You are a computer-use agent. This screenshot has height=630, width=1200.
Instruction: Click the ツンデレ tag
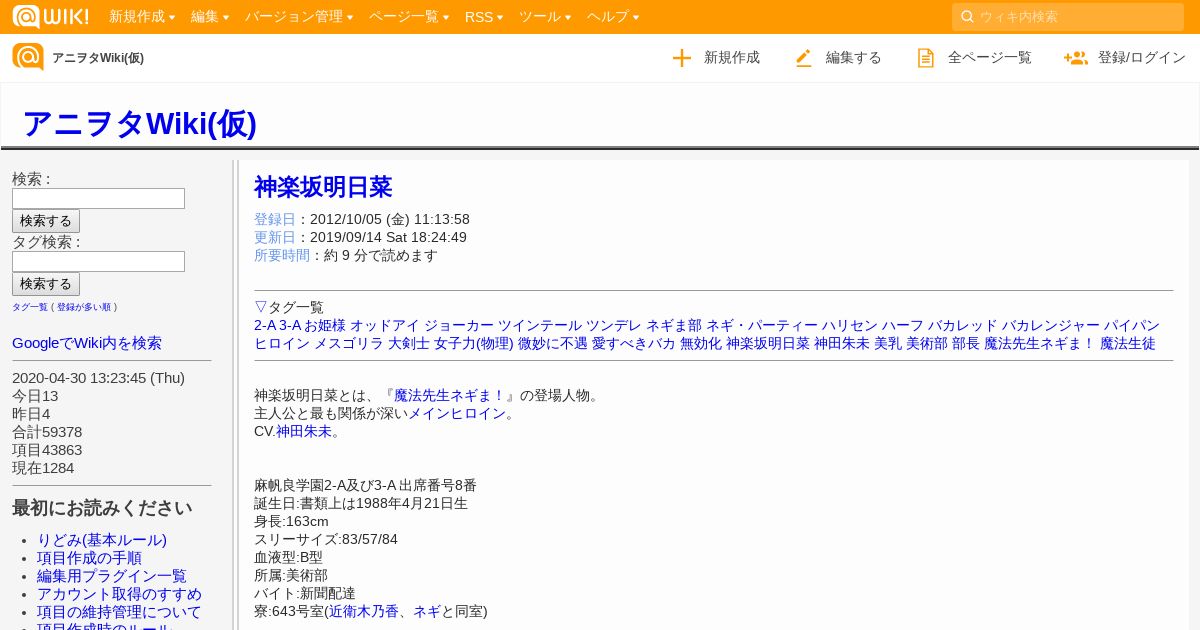614,325
